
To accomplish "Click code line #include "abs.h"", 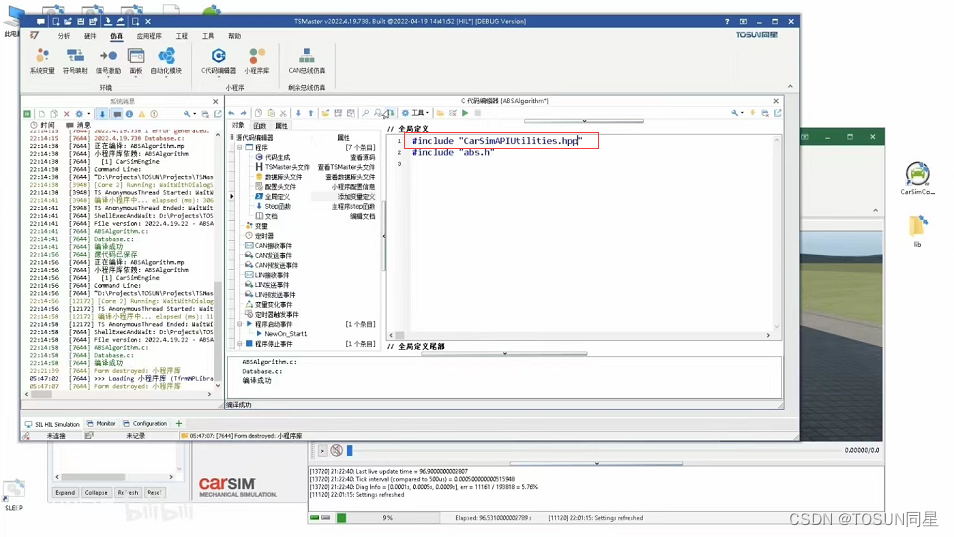I will [x=453, y=153].
